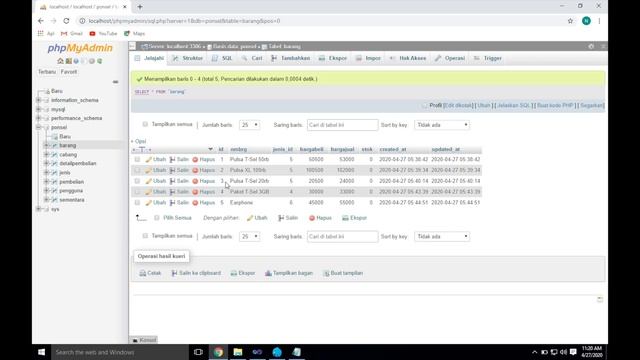Expand the sys database node
640x360 pixels.
38,209
